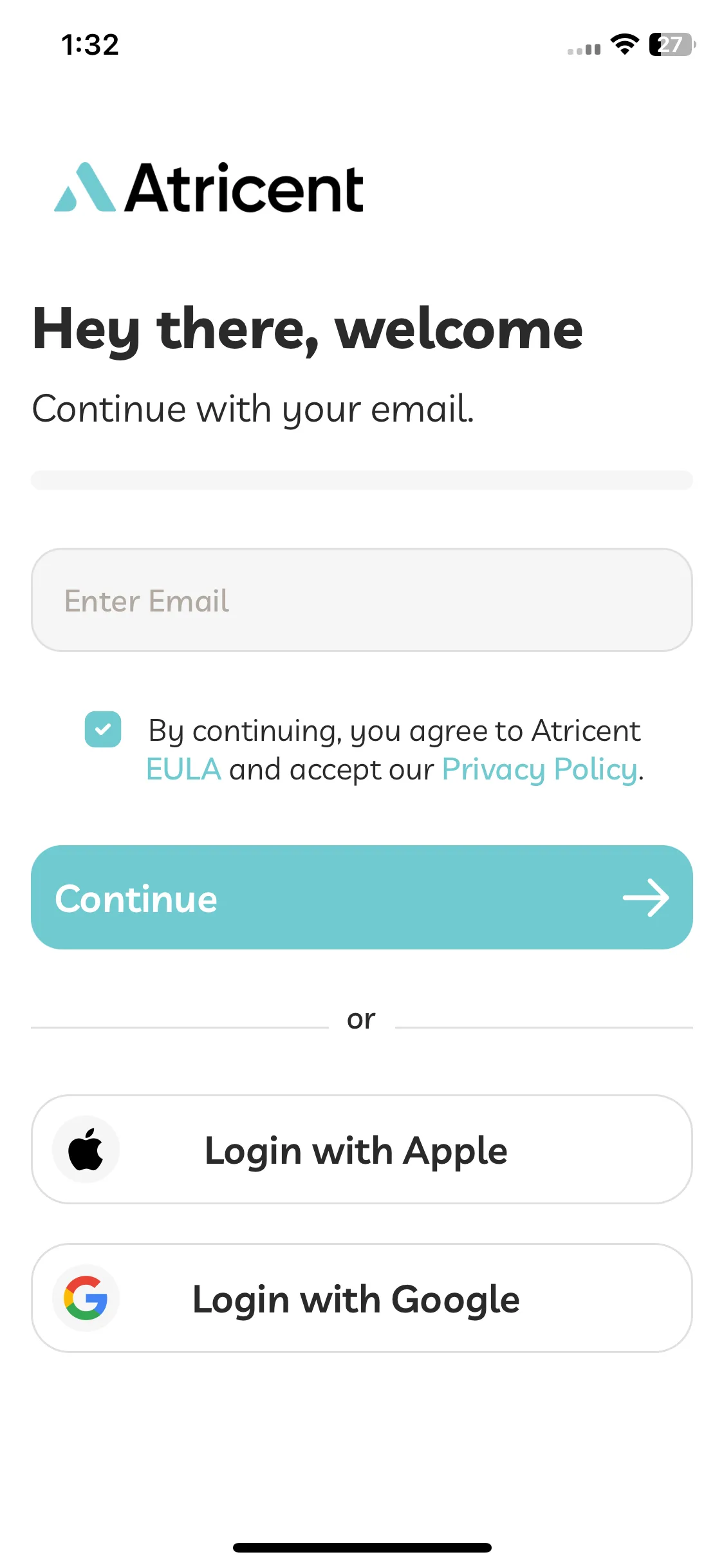Tap the "Hey there, welcome" heading
The image size is (724, 1568).
308,330
